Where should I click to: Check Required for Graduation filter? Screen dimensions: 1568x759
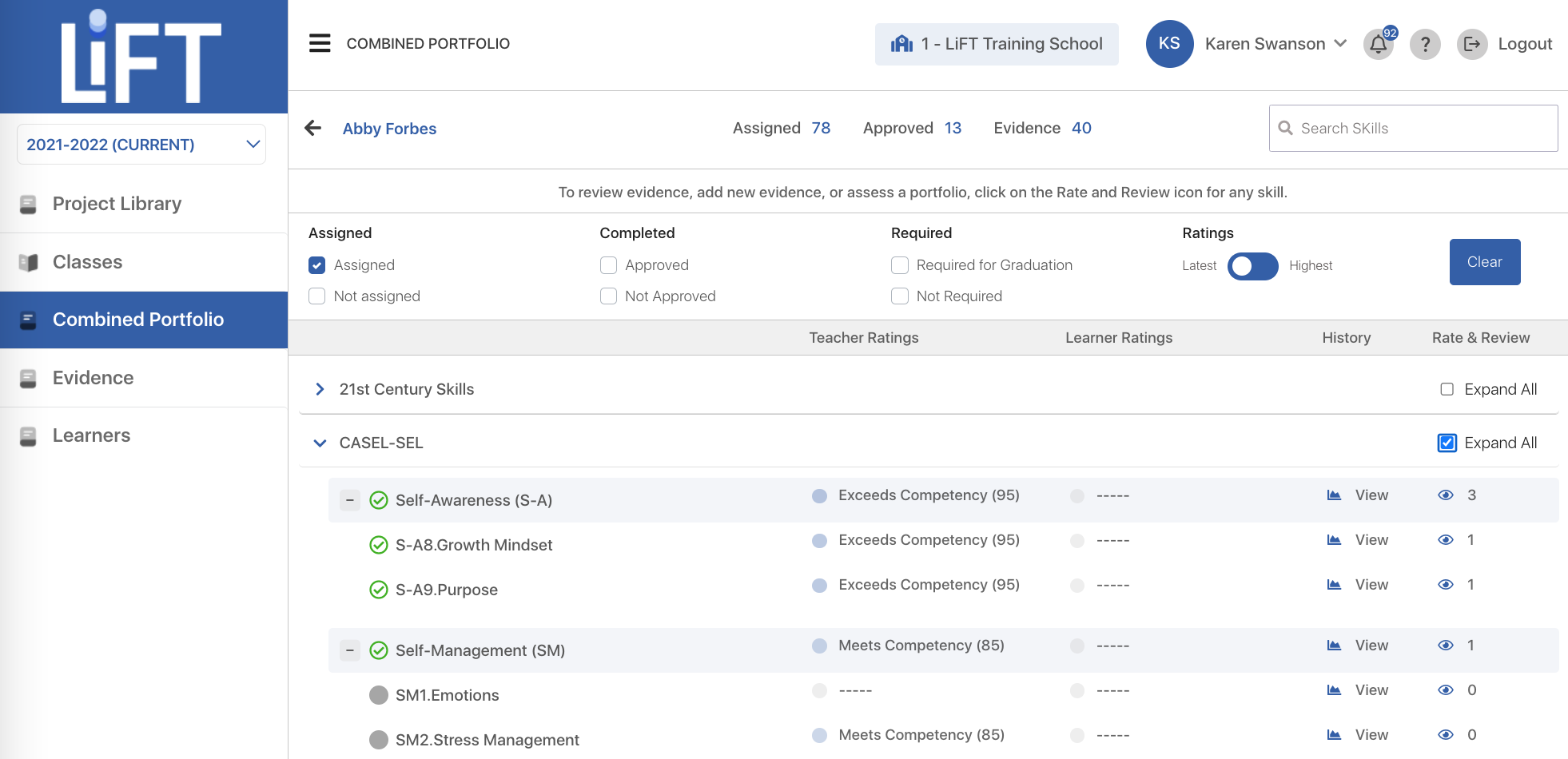click(900, 265)
